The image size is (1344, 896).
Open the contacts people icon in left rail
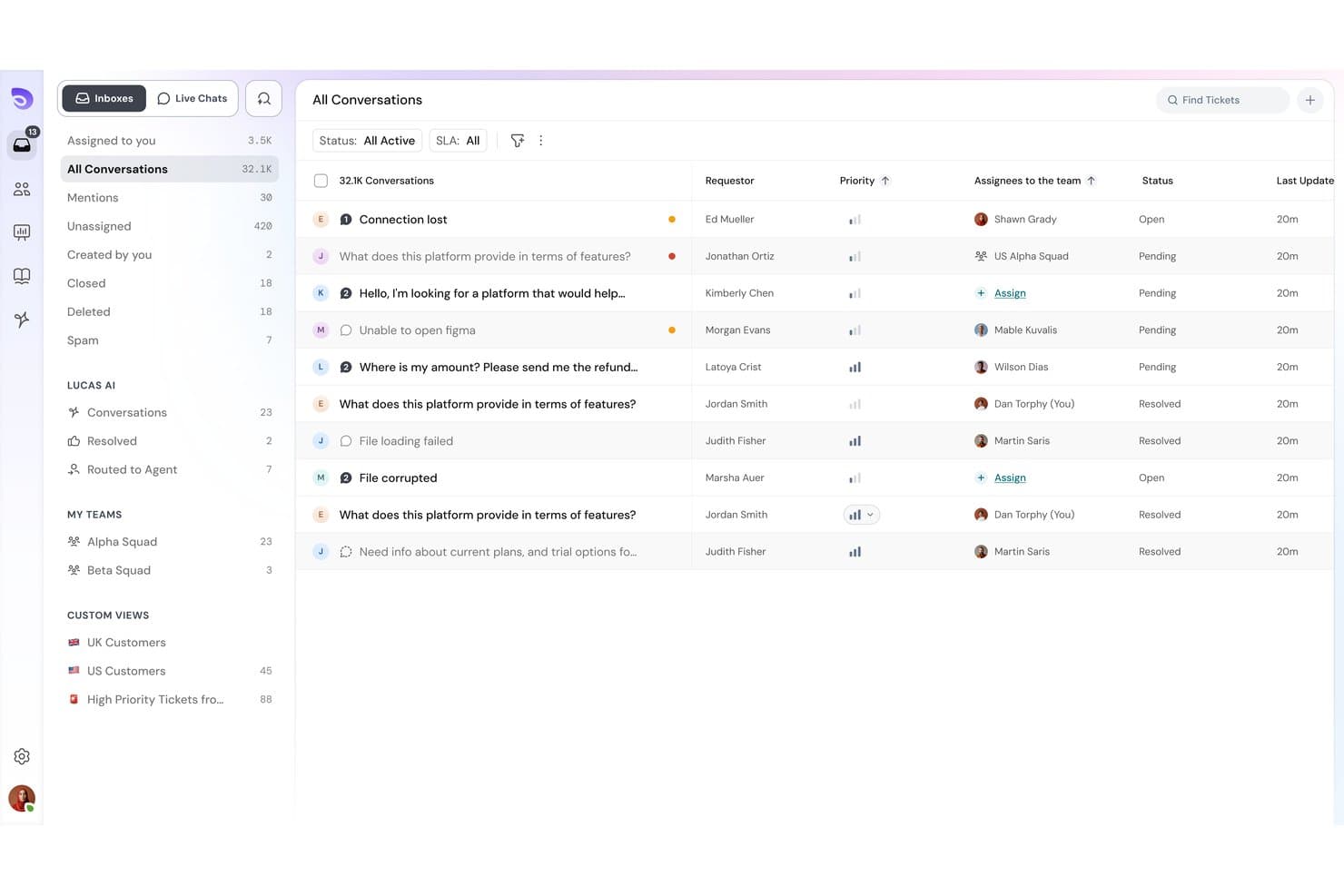(x=22, y=189)
